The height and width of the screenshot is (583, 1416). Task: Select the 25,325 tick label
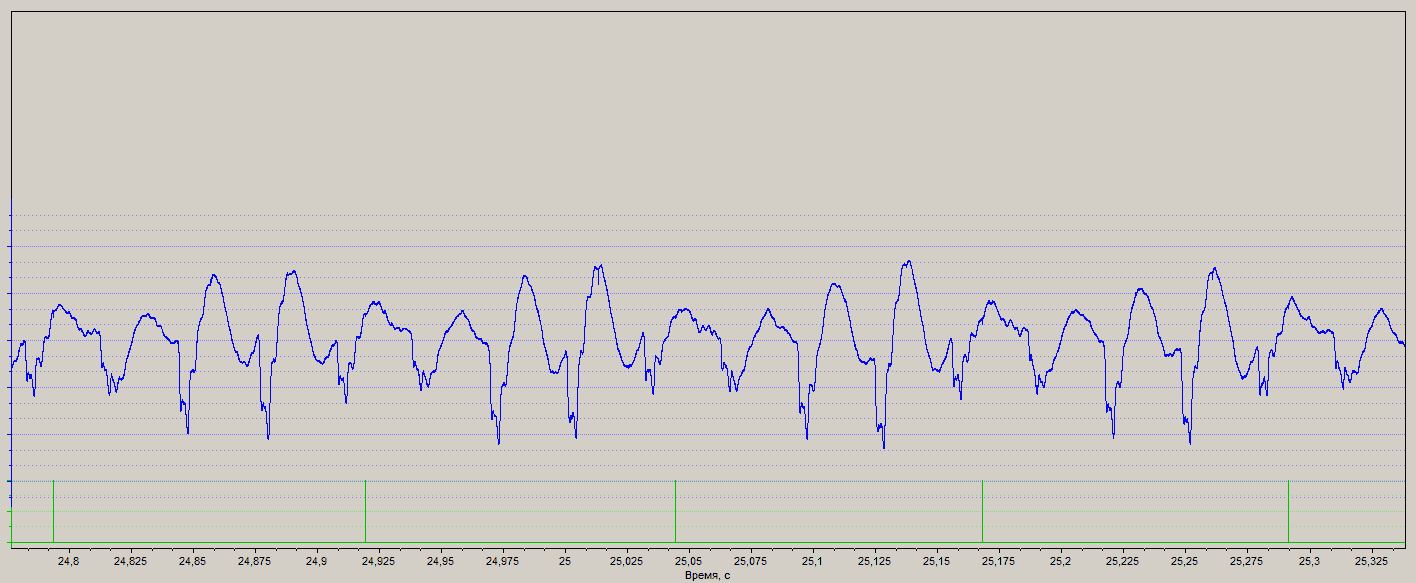pos(1371,561)
